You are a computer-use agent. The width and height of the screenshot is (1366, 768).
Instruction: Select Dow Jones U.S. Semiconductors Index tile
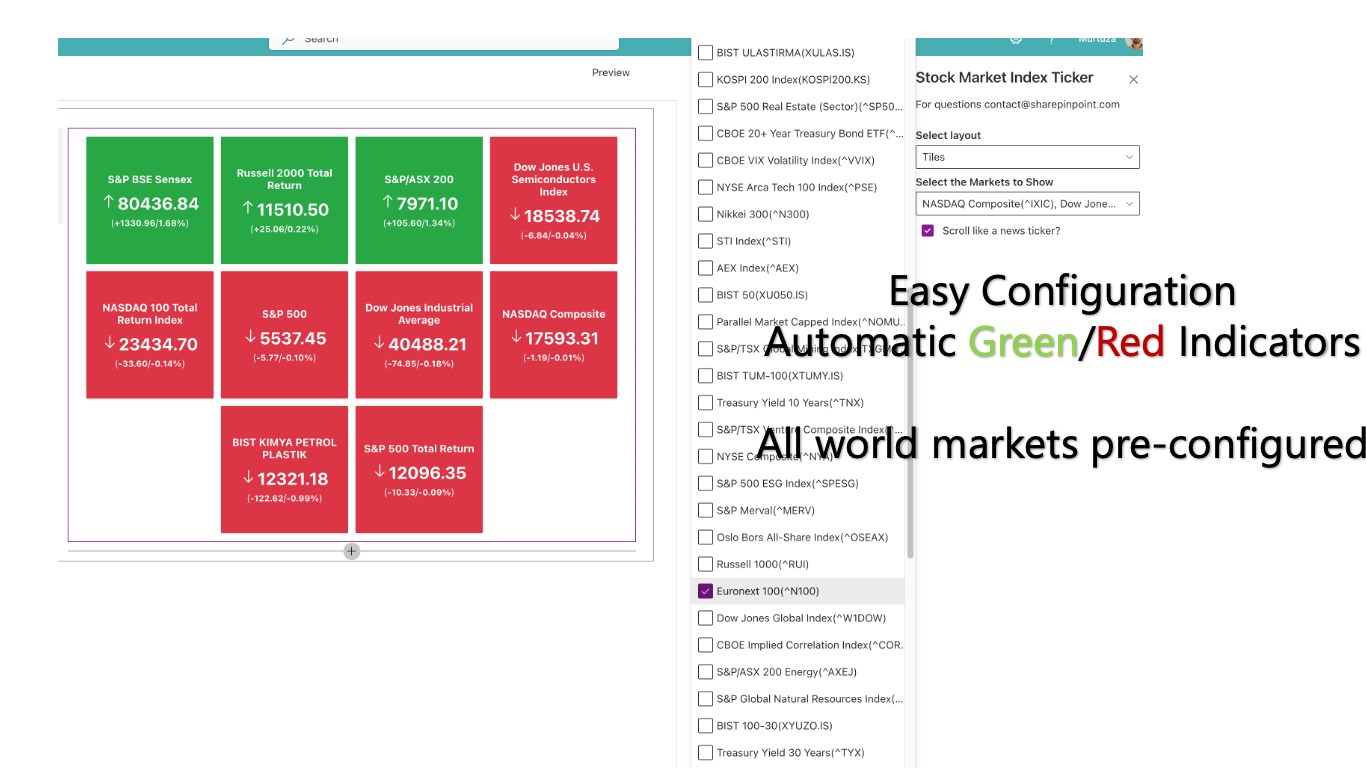click(x=553, y=200)
